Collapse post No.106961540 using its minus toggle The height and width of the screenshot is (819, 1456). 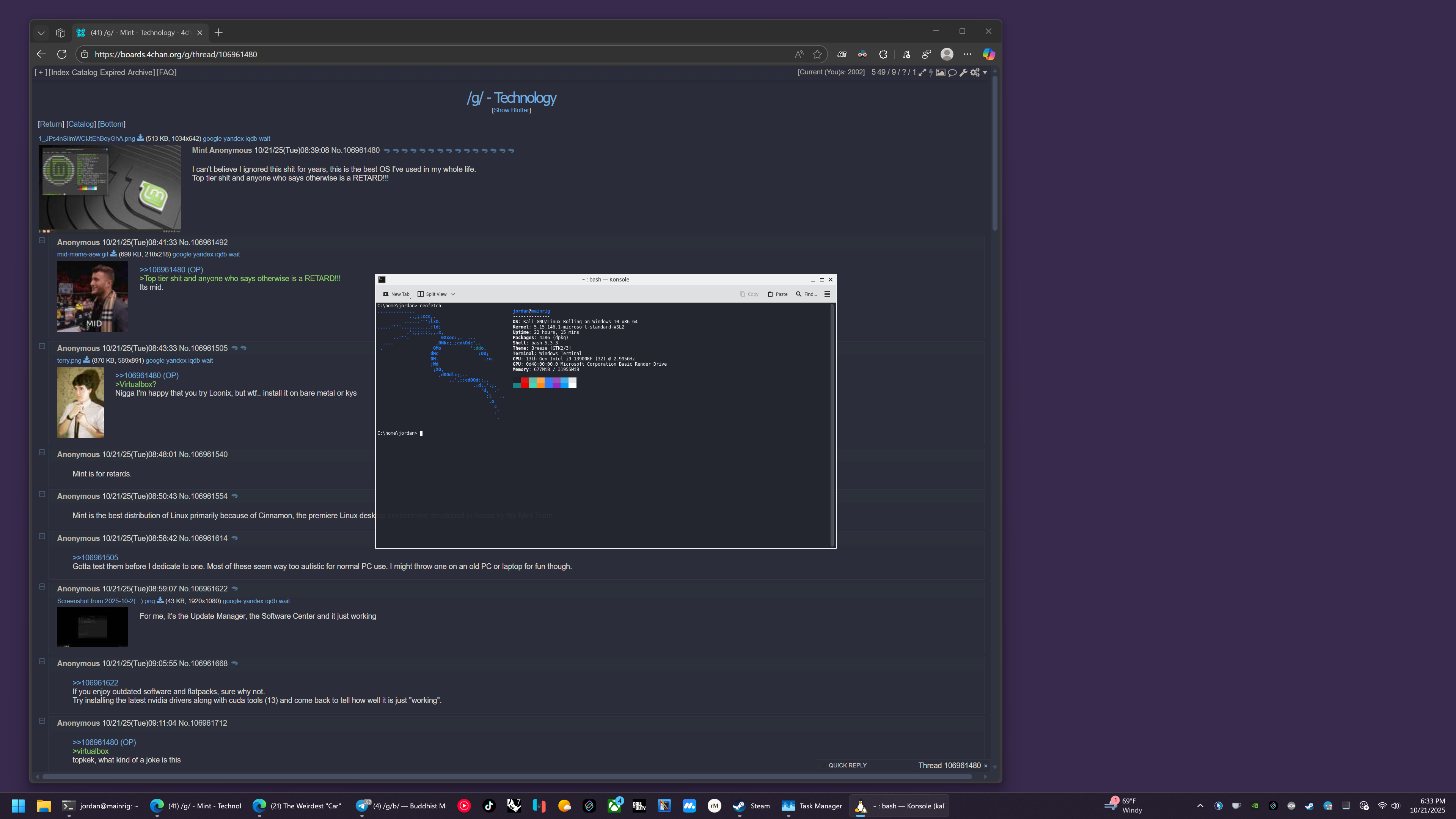pyautogui.click(x=42, y=452)
